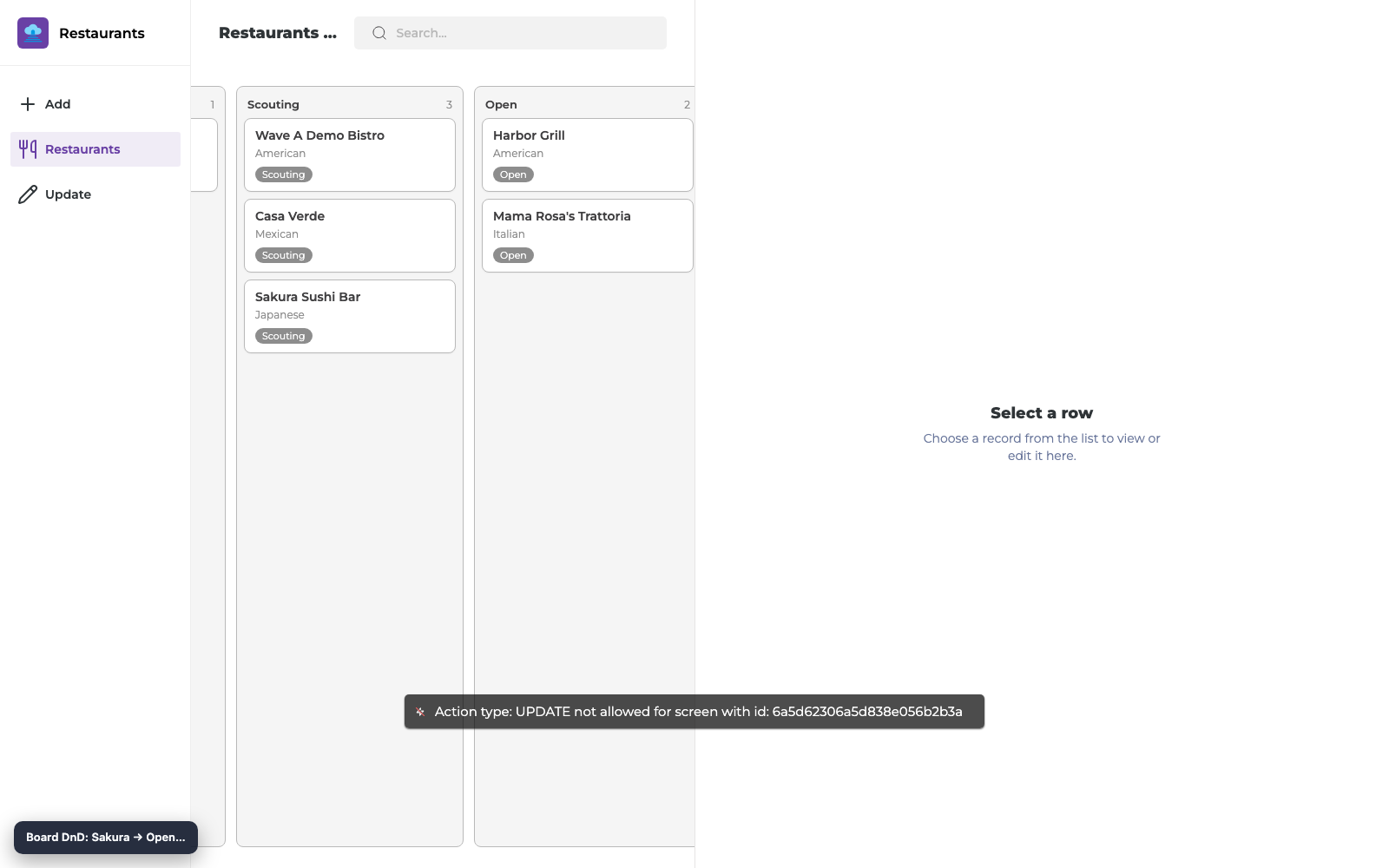This screenshot has width=1389, height=868.
Task: Click the fork and knife Restaurants icon
Action: click(28, 149)
